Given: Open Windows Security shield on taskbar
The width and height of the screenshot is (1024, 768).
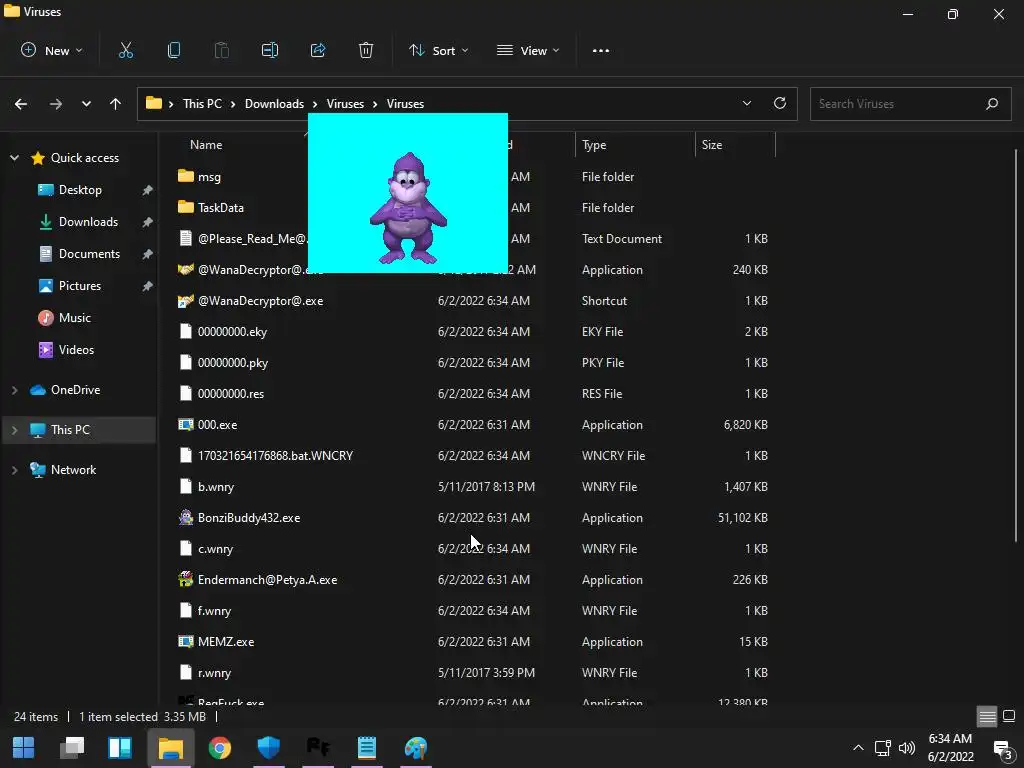Looking at the screenshot, I should click(x=268, y=748).
